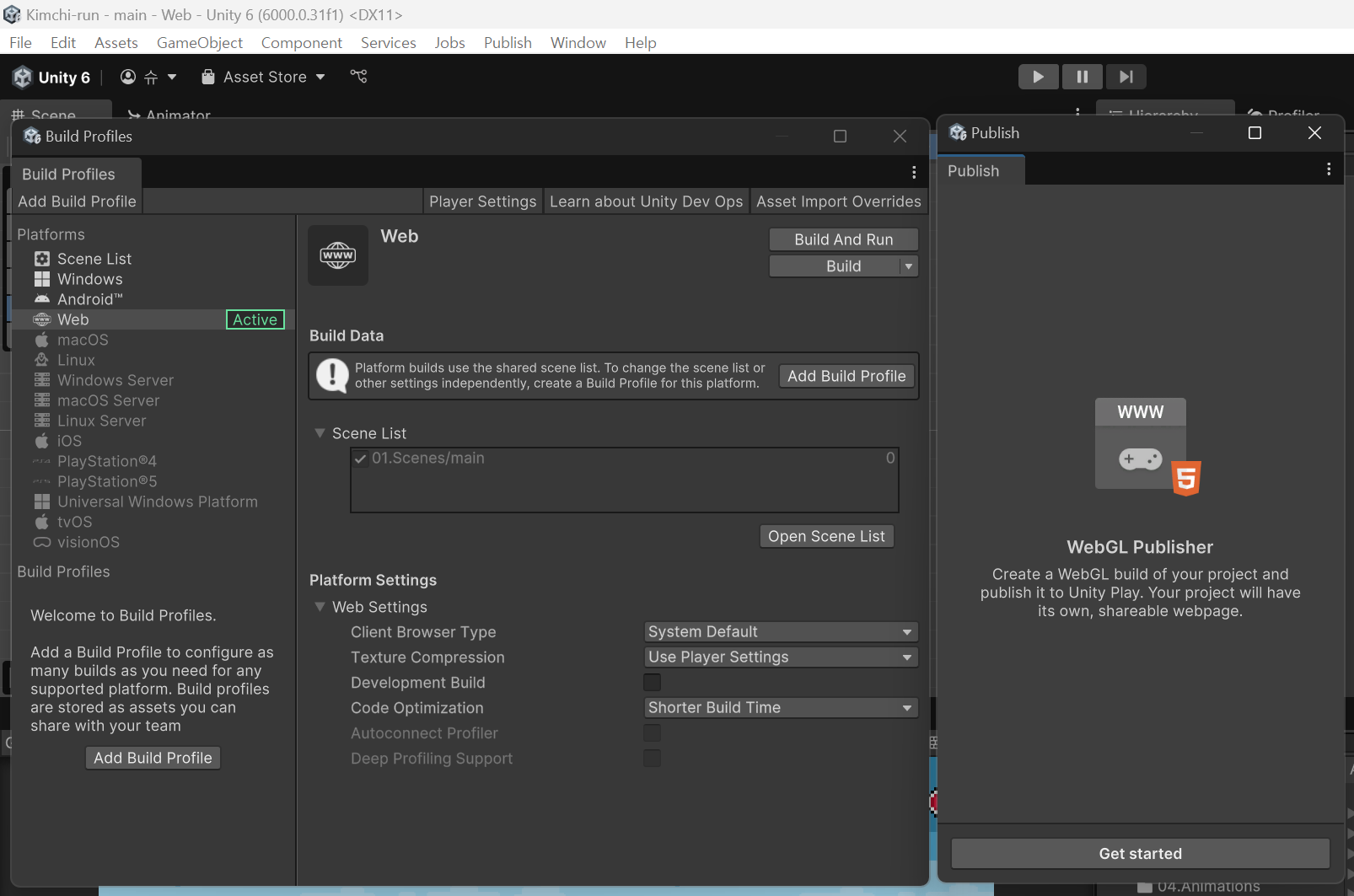
Task: Open the File menu
Action: (x=21, y=43)
